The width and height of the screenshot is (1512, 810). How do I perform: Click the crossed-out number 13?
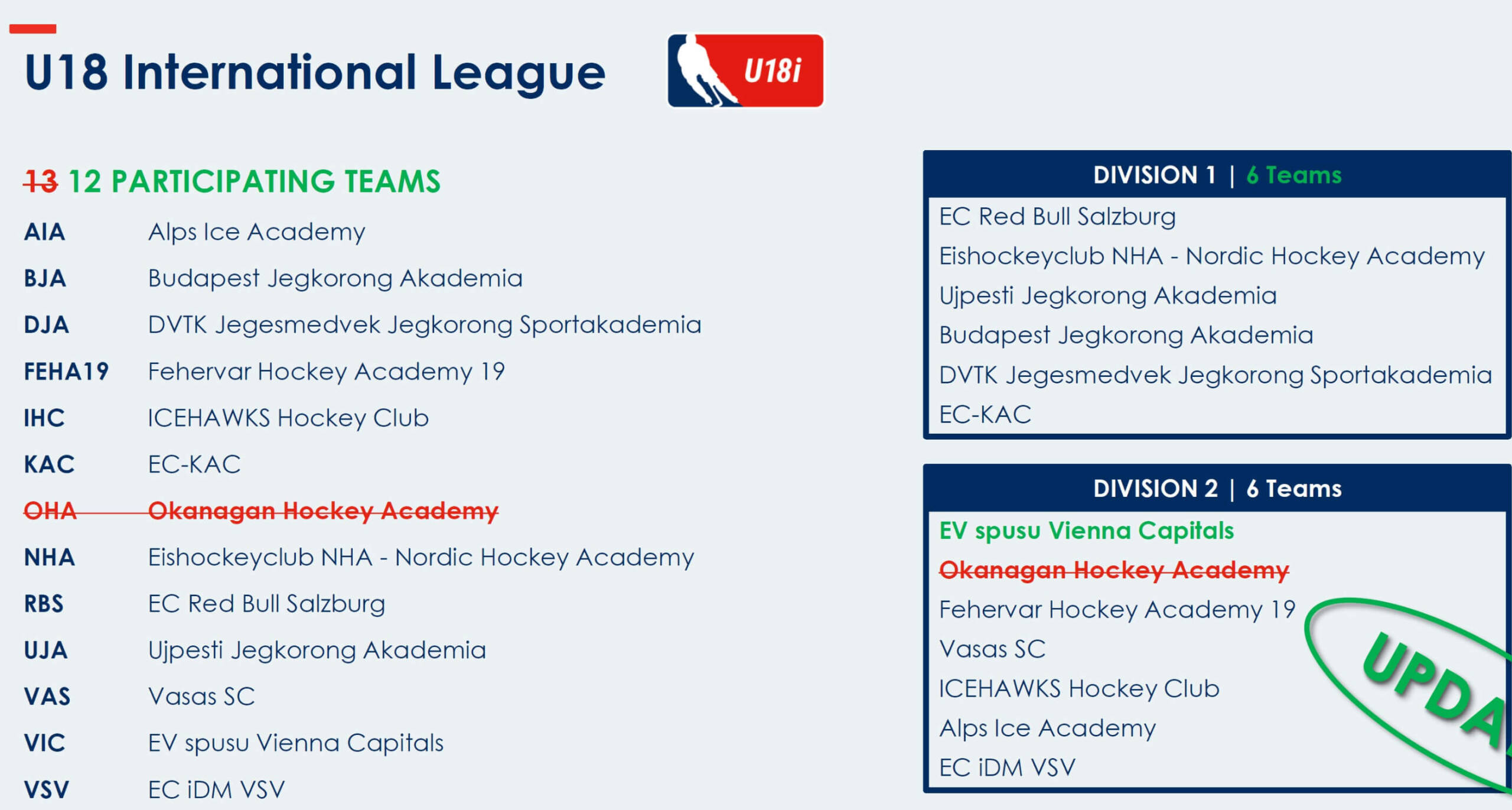coord(41,181)
